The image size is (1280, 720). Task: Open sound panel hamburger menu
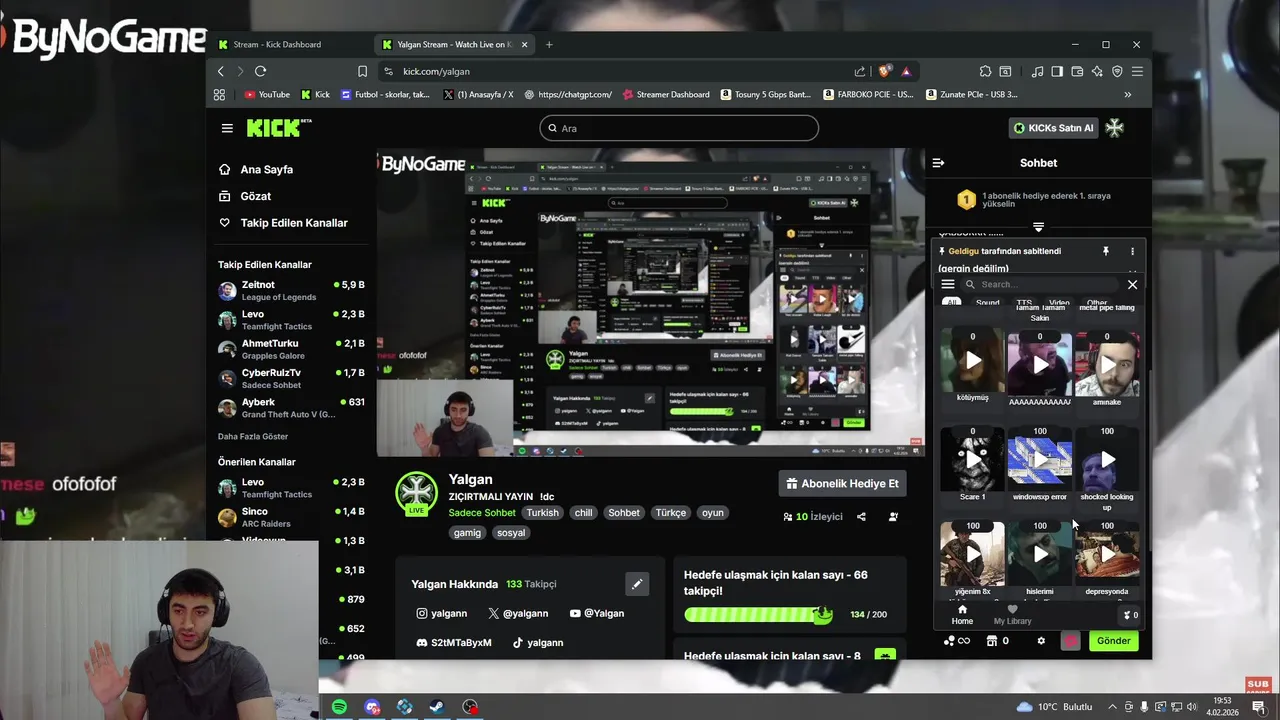[x=948, y=285]
